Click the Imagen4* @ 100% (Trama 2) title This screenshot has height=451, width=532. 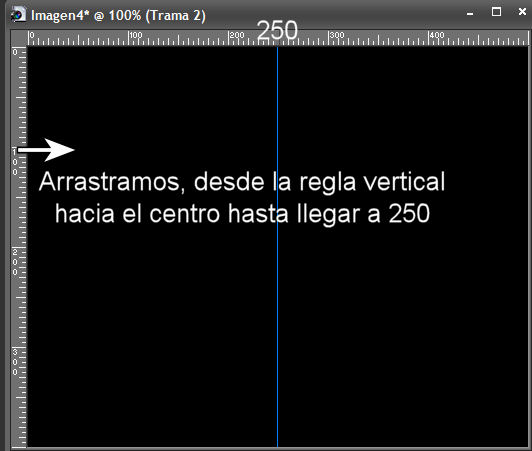[118, 16]
